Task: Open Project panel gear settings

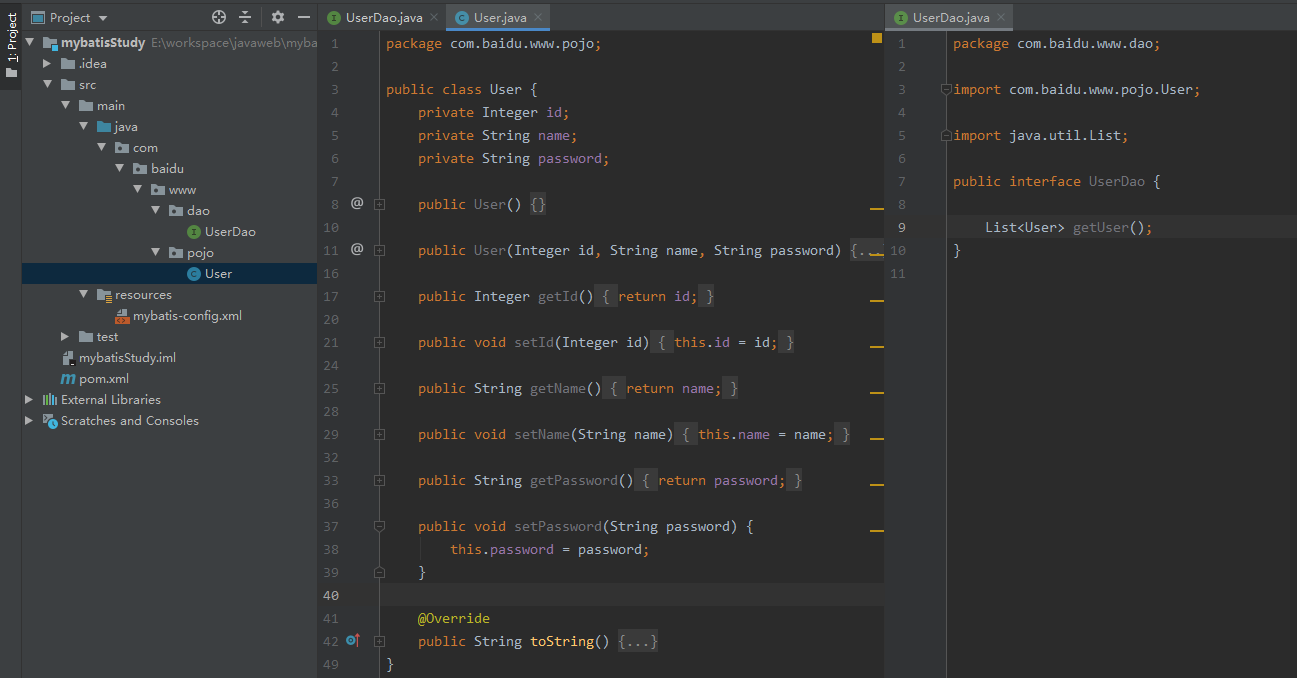Action: (x=278, y=17)
